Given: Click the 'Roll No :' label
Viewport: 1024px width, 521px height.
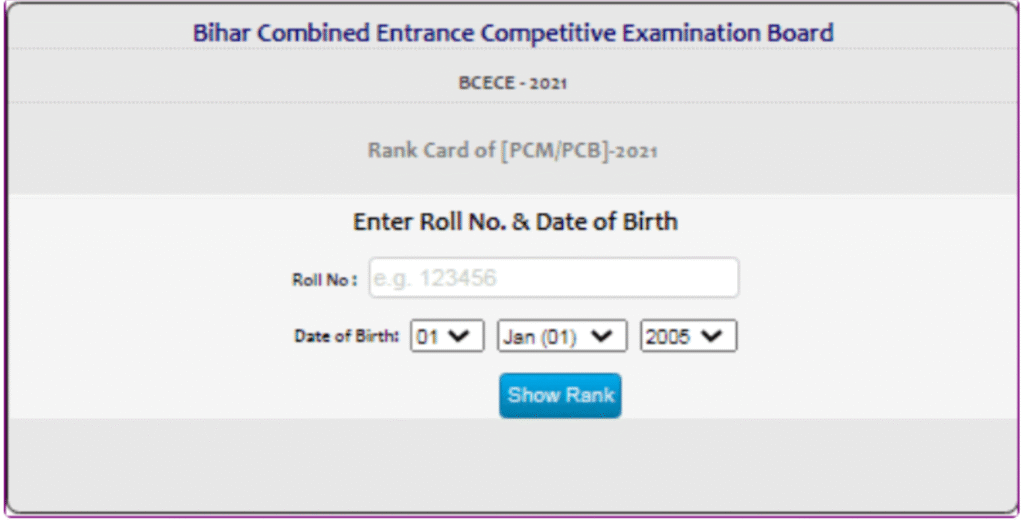Looking at the screenshot, I should [325, 280].
